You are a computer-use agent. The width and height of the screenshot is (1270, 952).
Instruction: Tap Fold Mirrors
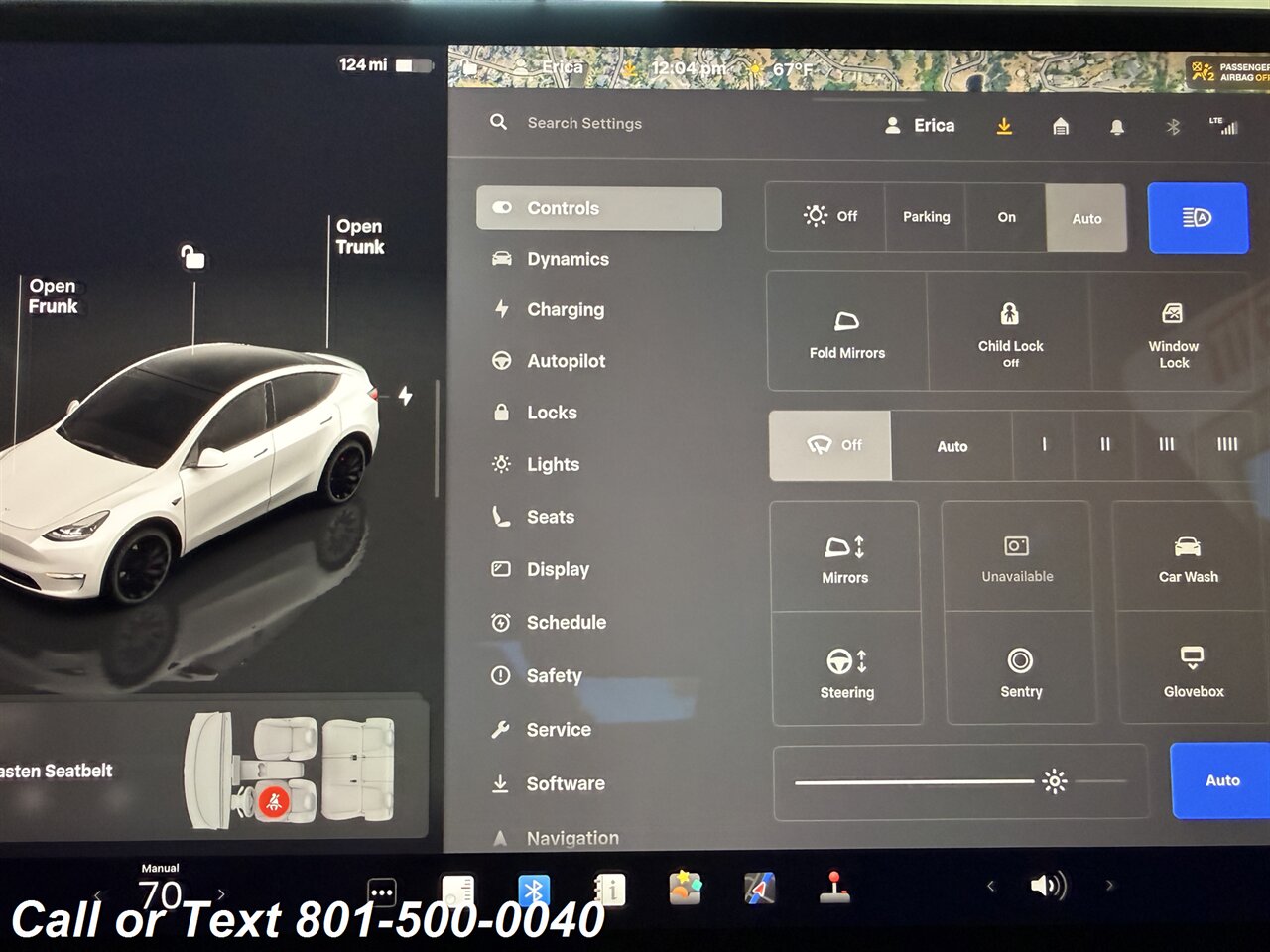[847, 332]
